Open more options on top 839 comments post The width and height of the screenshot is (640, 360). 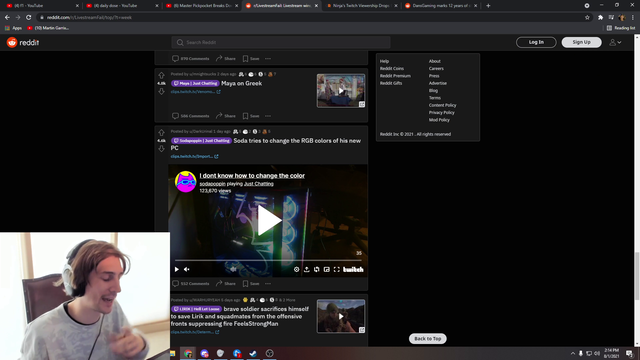(268, 59)
